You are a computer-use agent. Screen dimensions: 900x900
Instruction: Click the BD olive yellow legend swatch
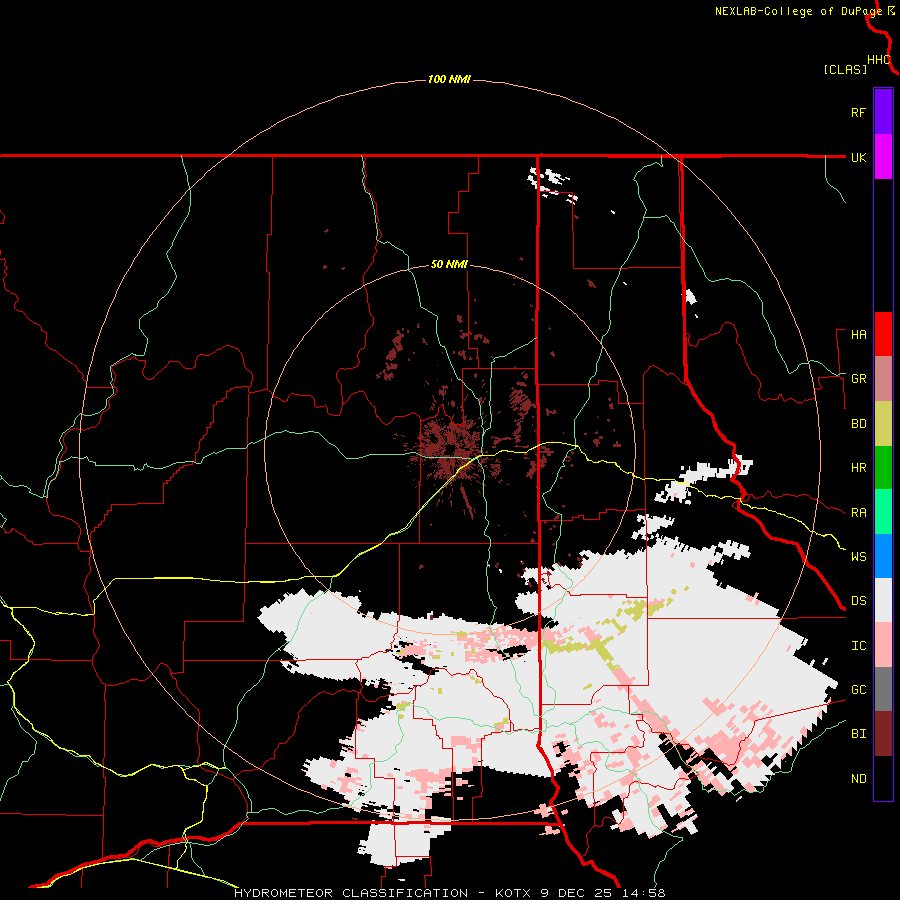pos(883,423)
